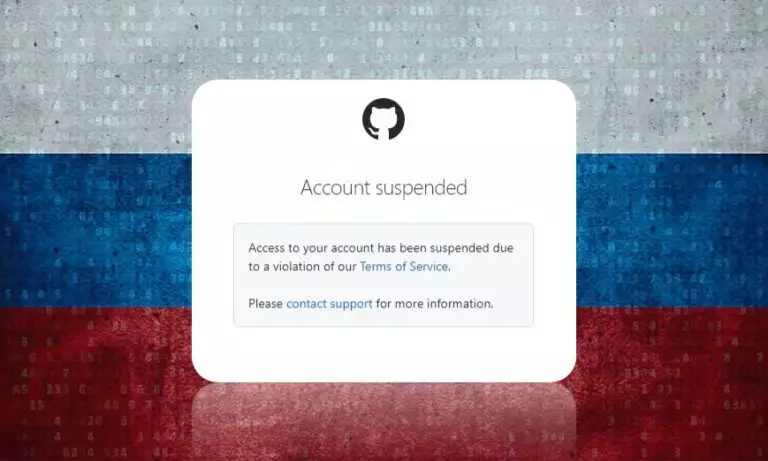The image size is (768, 461).
Task: Click blank white card area above GitHub logo
Action: coord(384,89)
